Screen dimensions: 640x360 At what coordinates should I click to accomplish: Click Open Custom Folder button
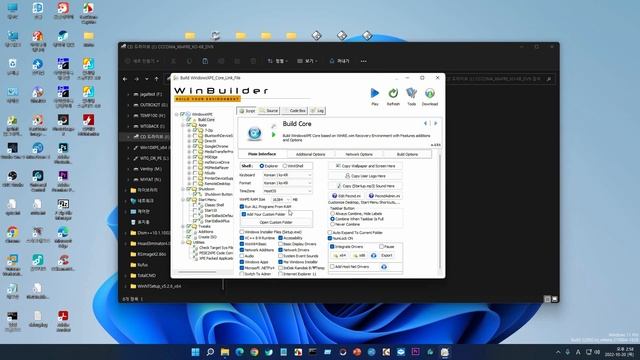point(276,222)
